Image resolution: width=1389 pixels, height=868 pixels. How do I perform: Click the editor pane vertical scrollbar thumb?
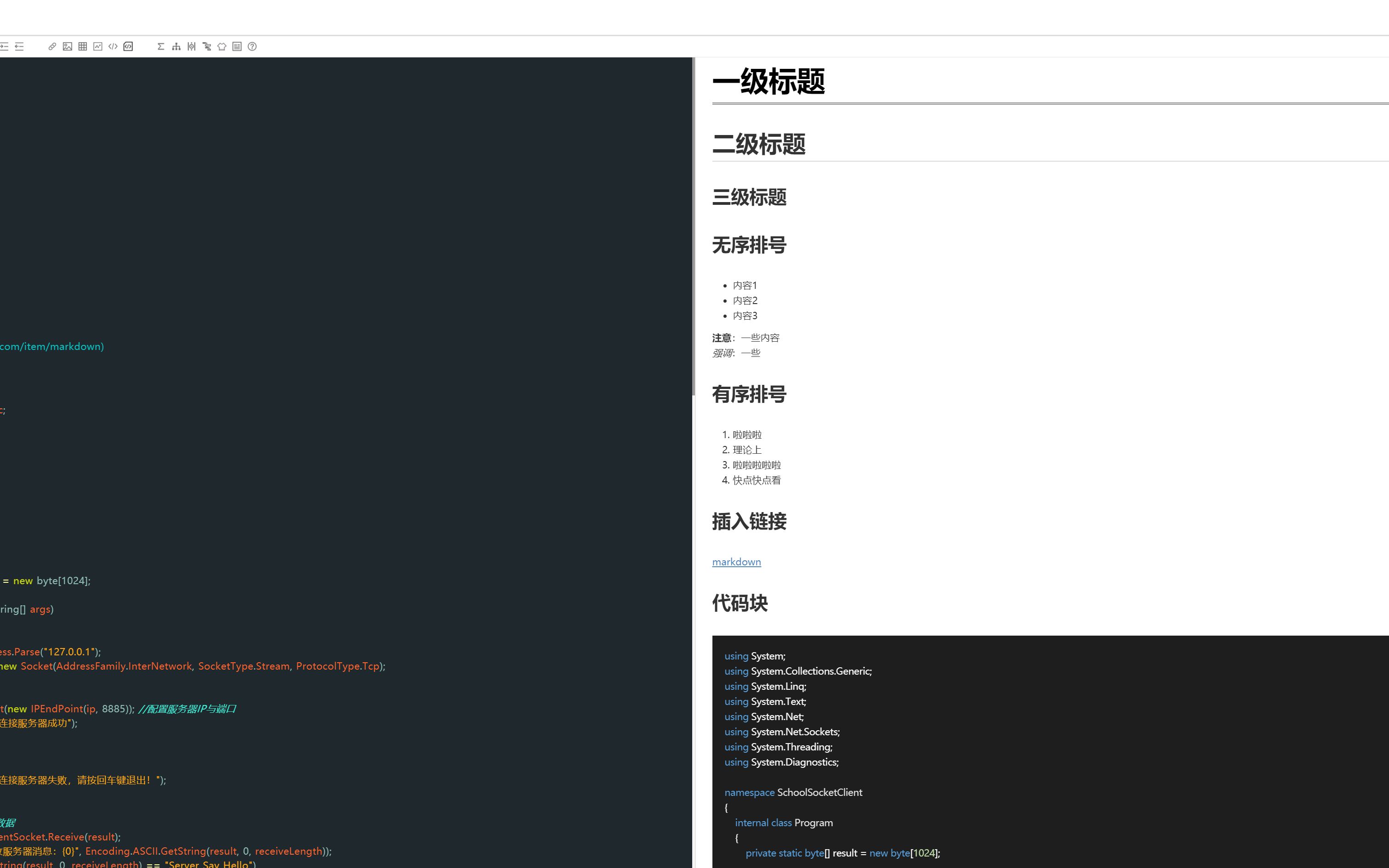coord(694,226)
